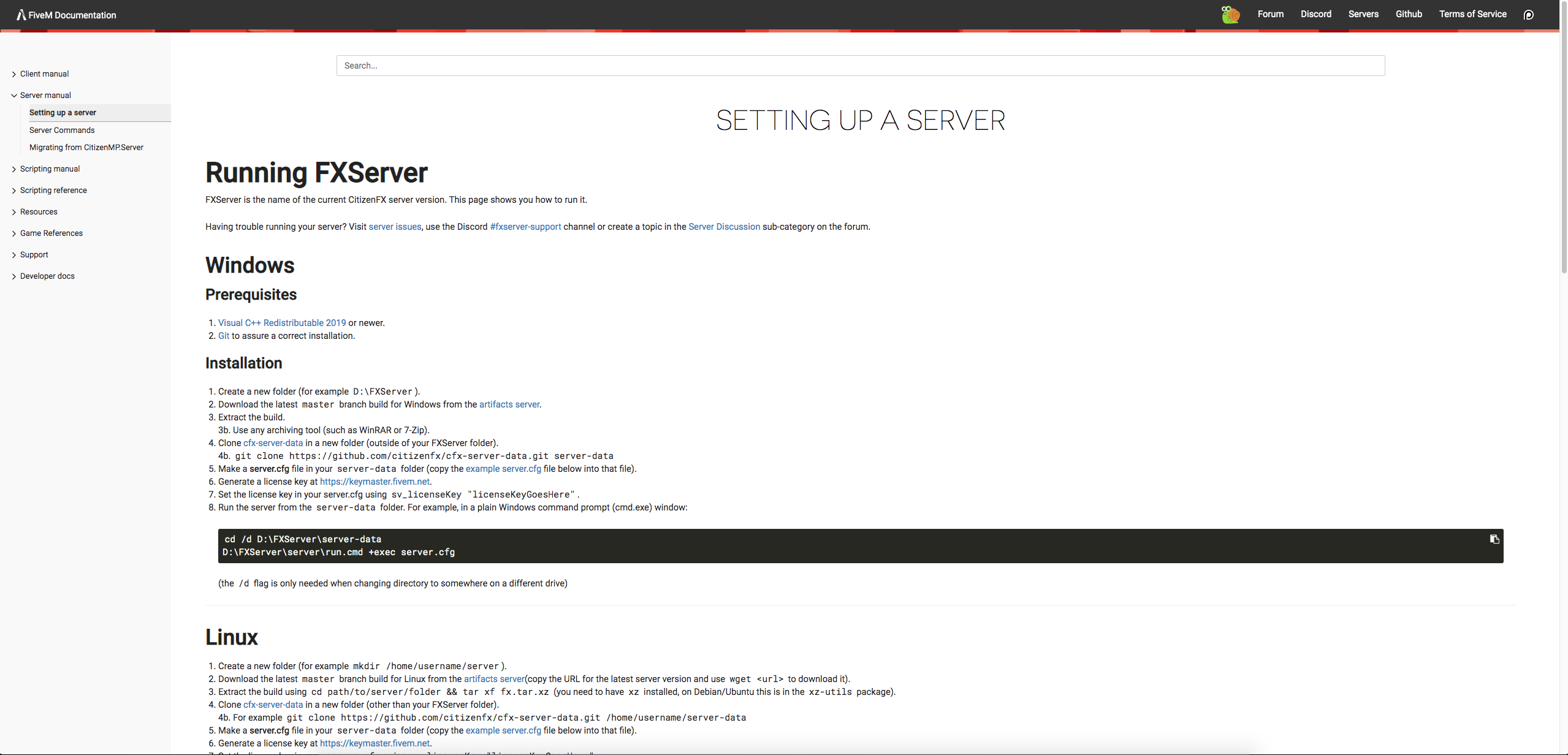
Task: Open Migrating from CitizenMP.Server page
Action: pos(86,147)
